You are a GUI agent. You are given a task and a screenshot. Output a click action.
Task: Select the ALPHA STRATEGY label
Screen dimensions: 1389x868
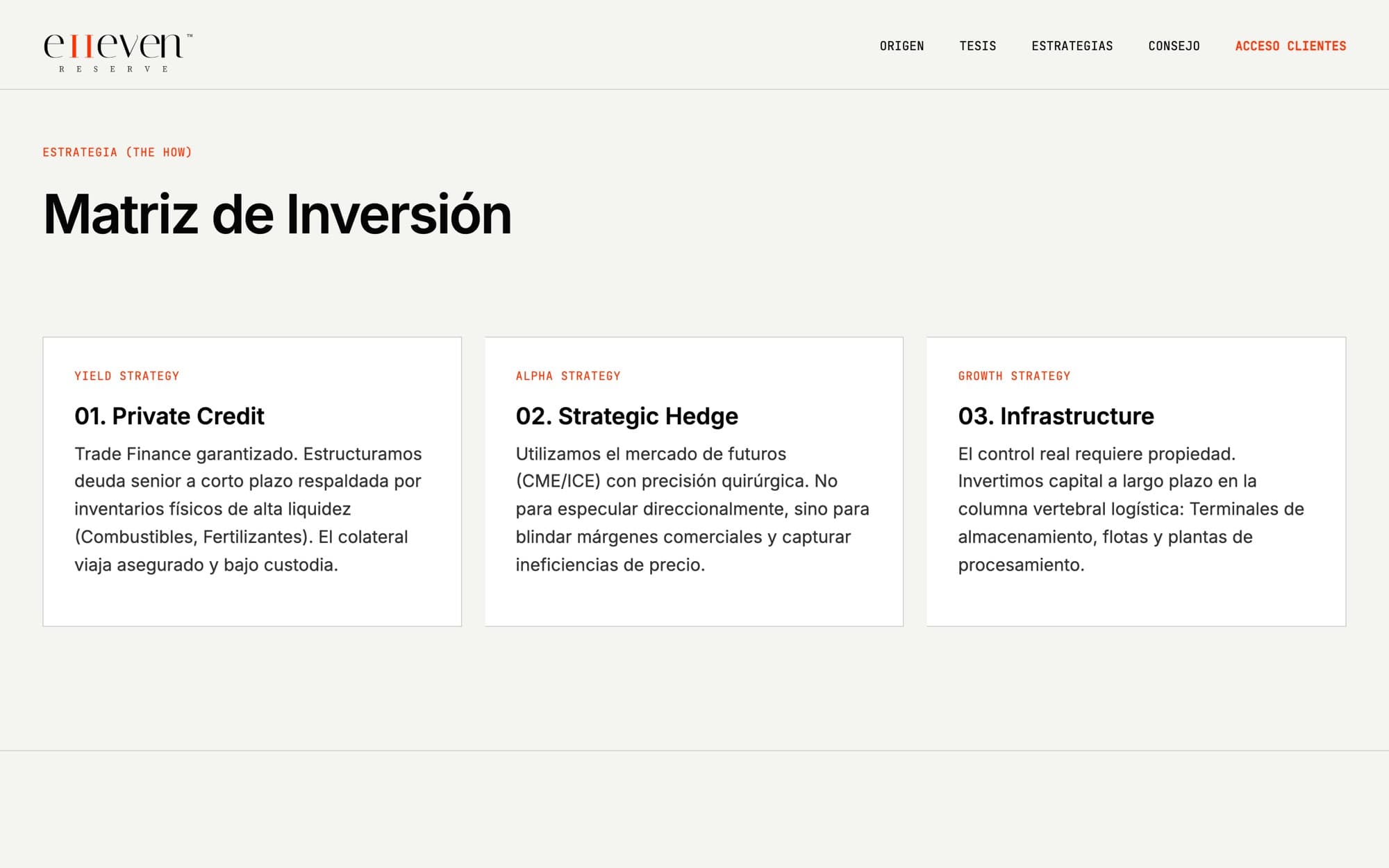pyautogui.click(x=568, y=376)
